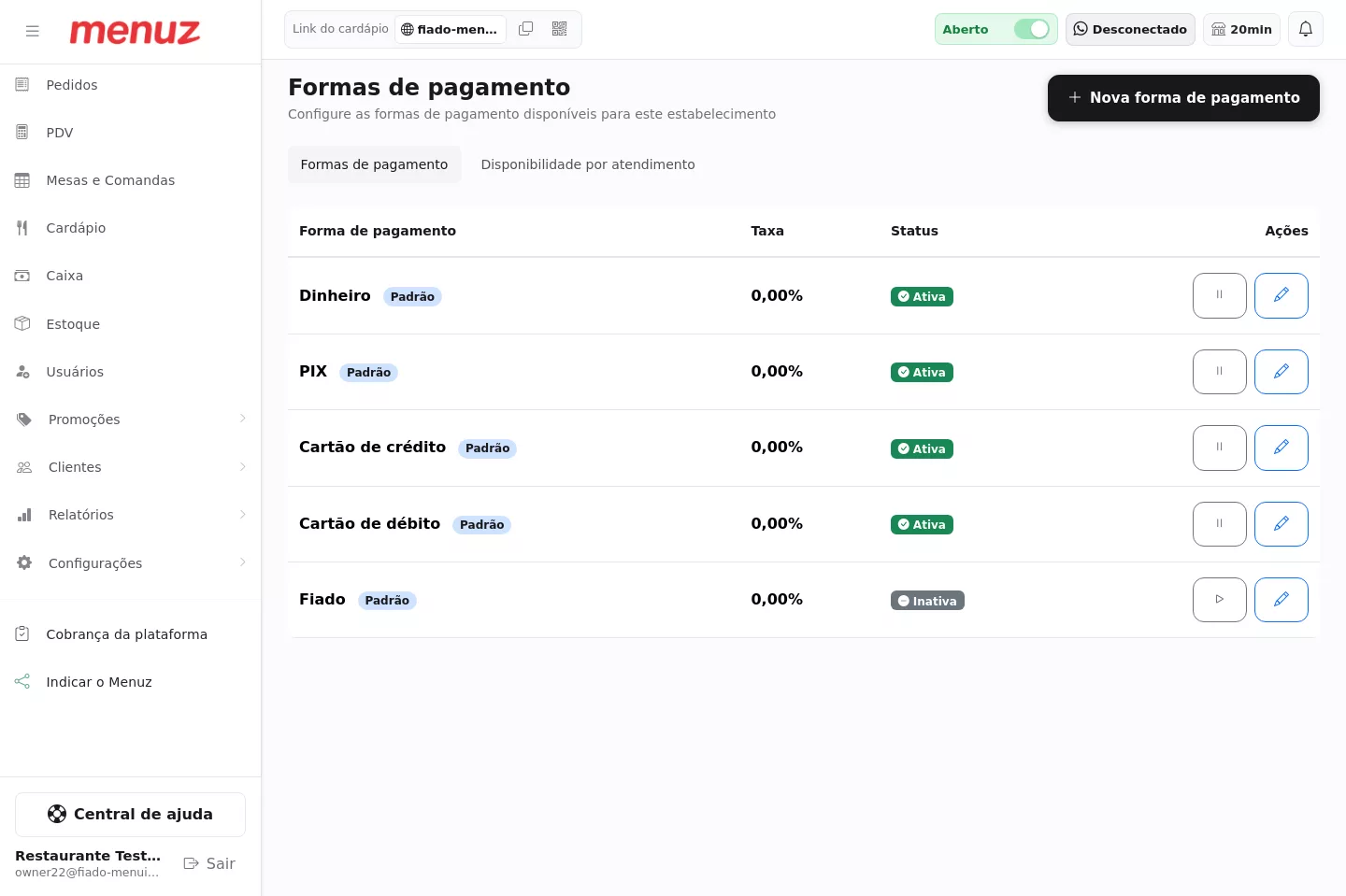Screen dimensions: 1346x896
Task: Click the Inativa badge for Fiado
Action: pyautogui.click(x=927, y=601)
